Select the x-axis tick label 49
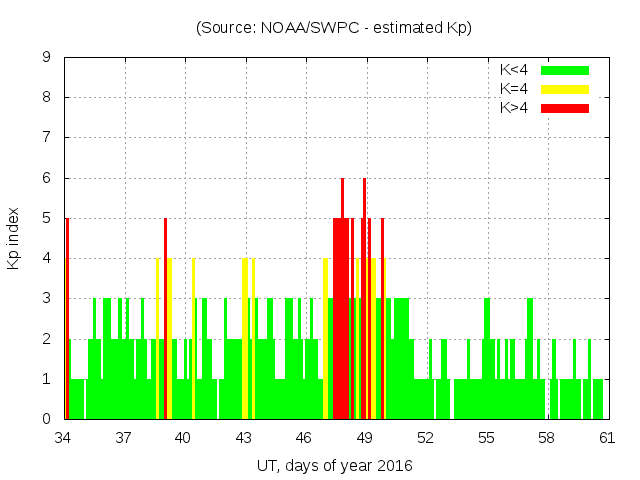Image resolution: width=640 pixels, height=480 pixels. point(365,438)
